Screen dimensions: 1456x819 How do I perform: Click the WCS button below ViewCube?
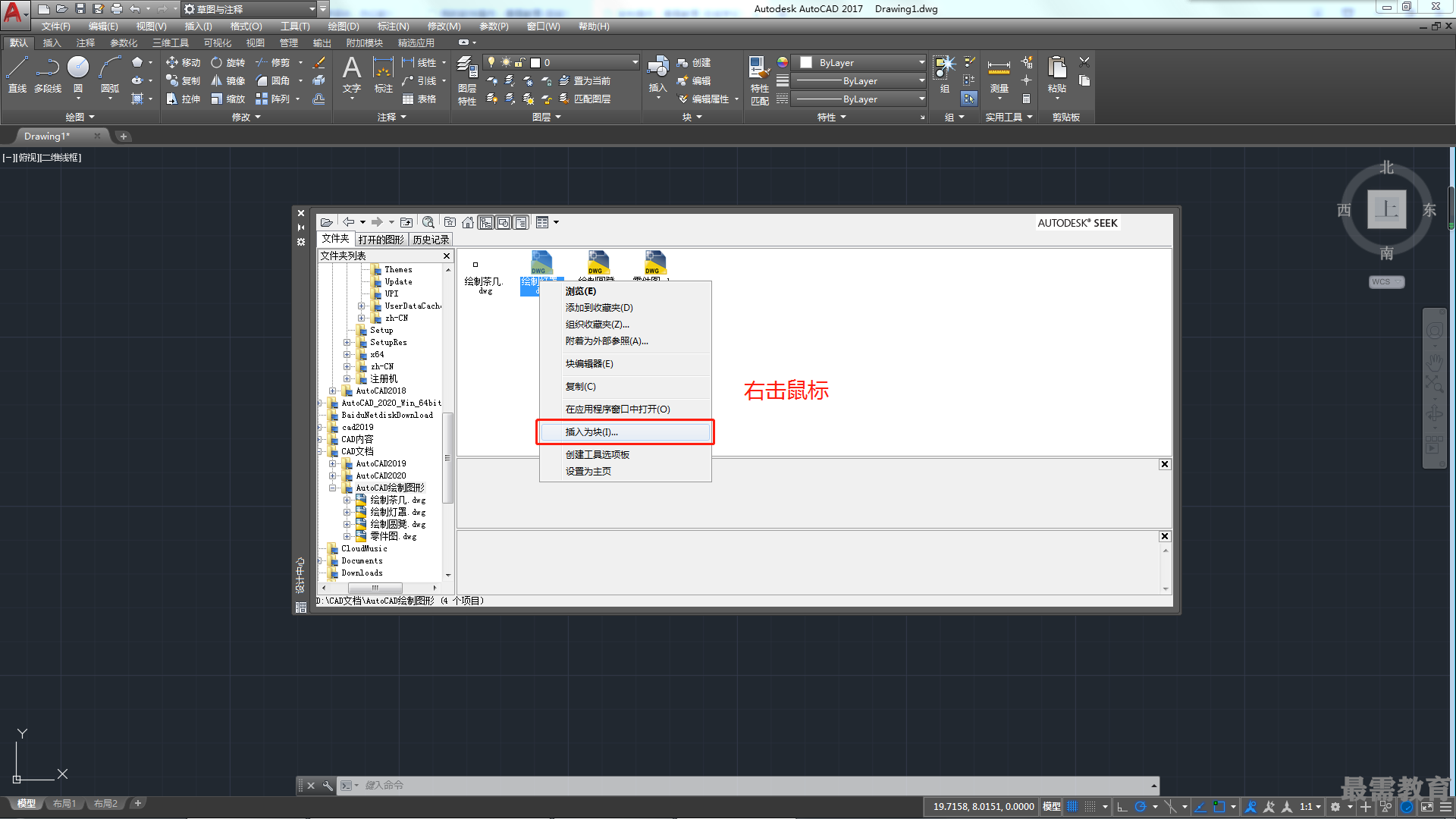[x=1386, y=282]
